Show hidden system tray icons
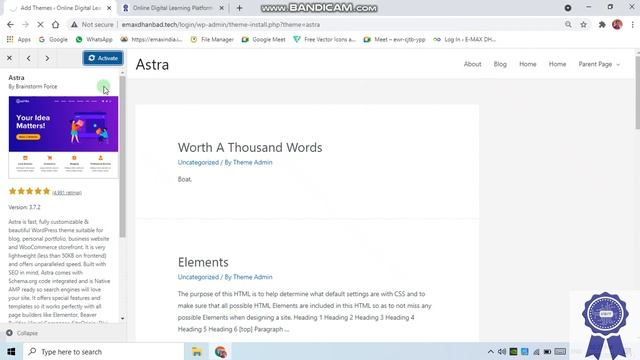Viewport: 640px width, 360px height. point(491,351)
